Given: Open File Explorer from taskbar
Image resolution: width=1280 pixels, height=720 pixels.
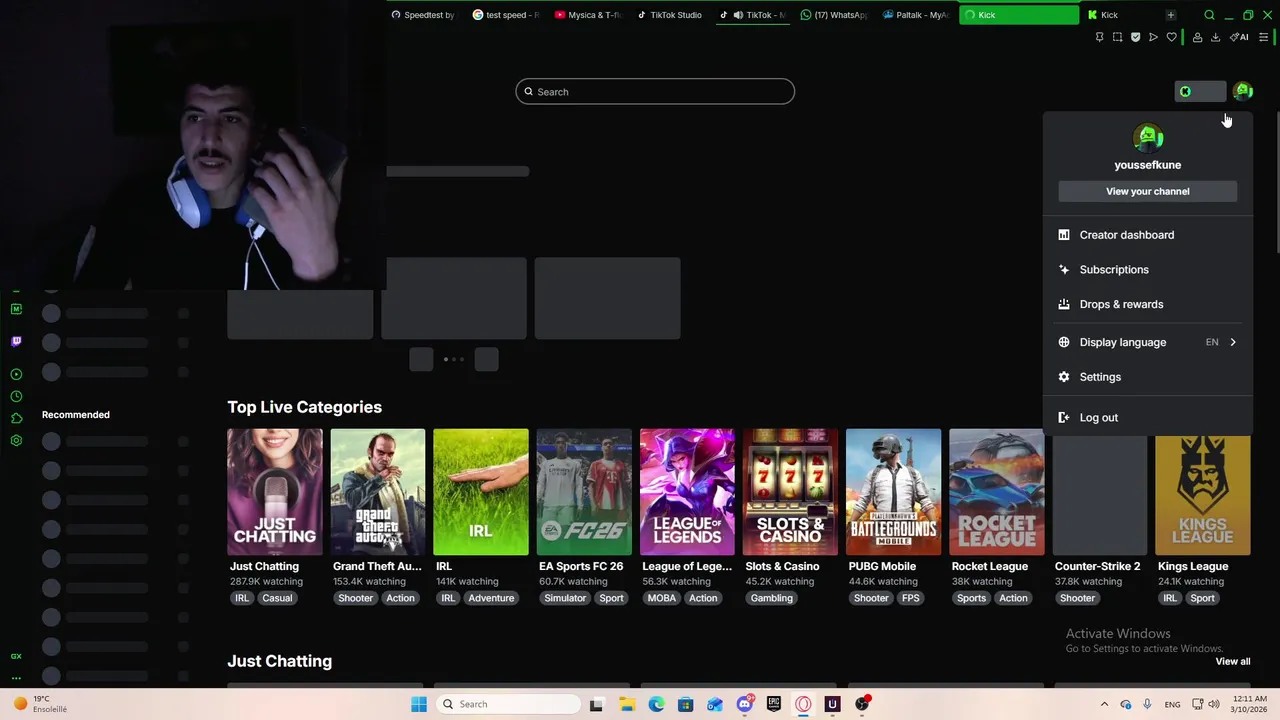Looking at the screenshot, I should (x=627, y=704).
